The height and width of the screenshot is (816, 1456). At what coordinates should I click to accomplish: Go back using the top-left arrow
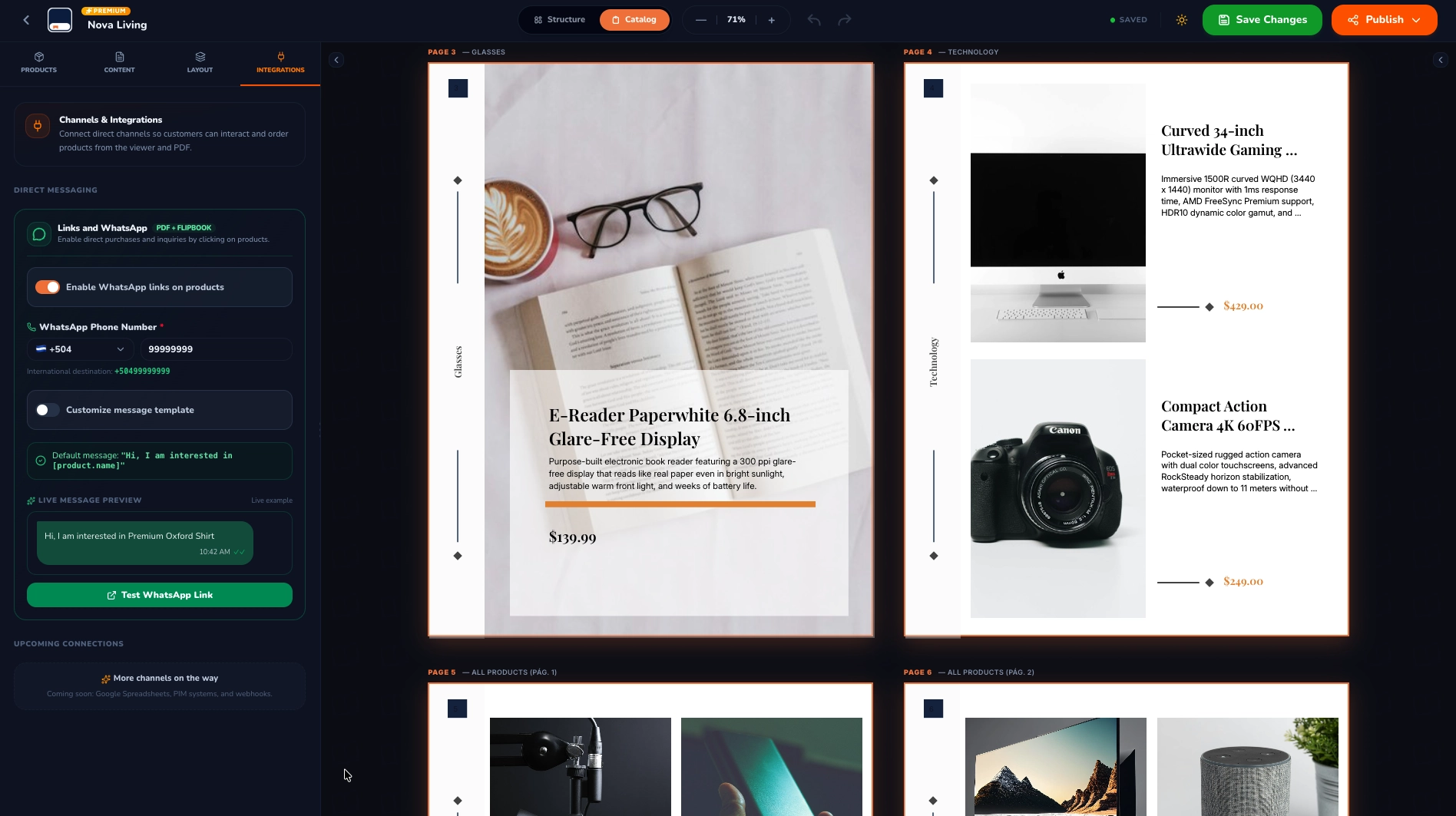point(26,20)
